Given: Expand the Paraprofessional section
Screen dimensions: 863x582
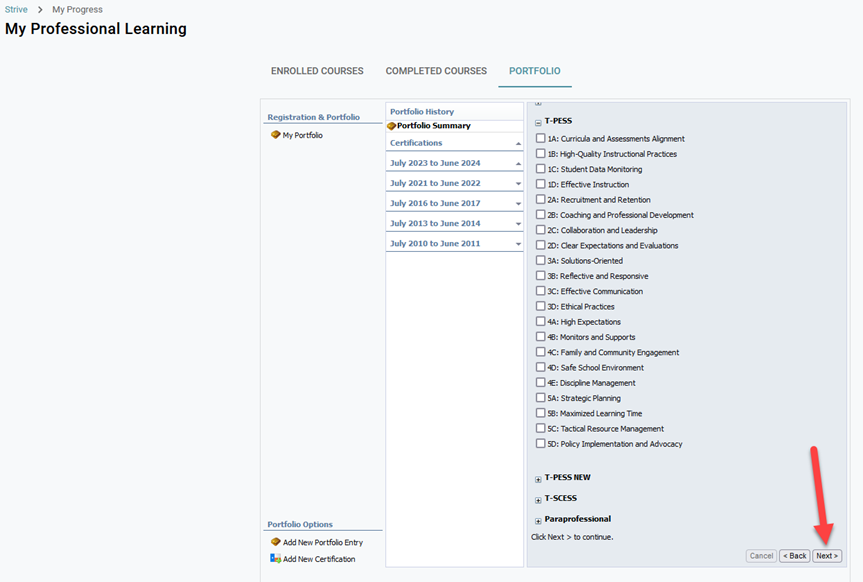Looking at the screenshot, I should [538, 520].
